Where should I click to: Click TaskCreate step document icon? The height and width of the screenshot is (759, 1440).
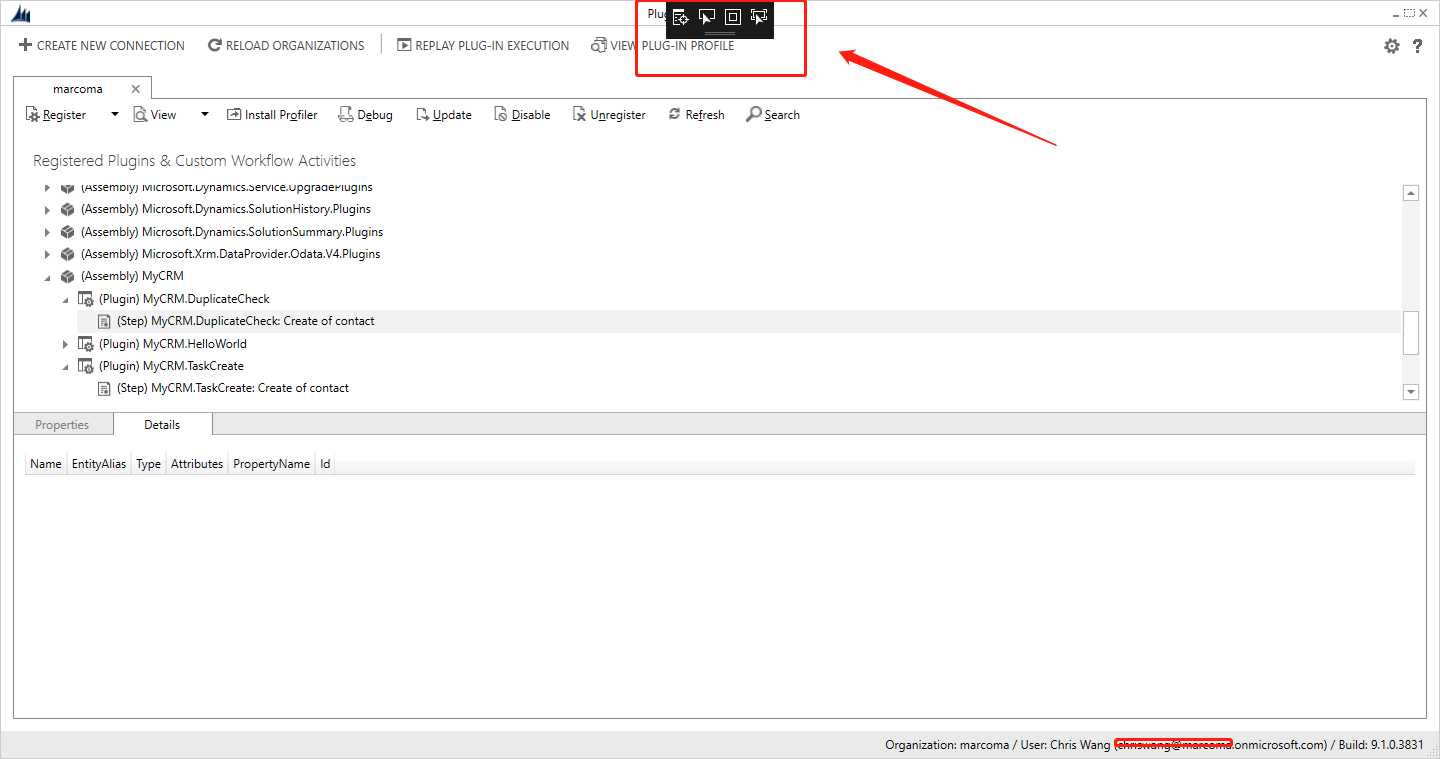pos(104,388)
